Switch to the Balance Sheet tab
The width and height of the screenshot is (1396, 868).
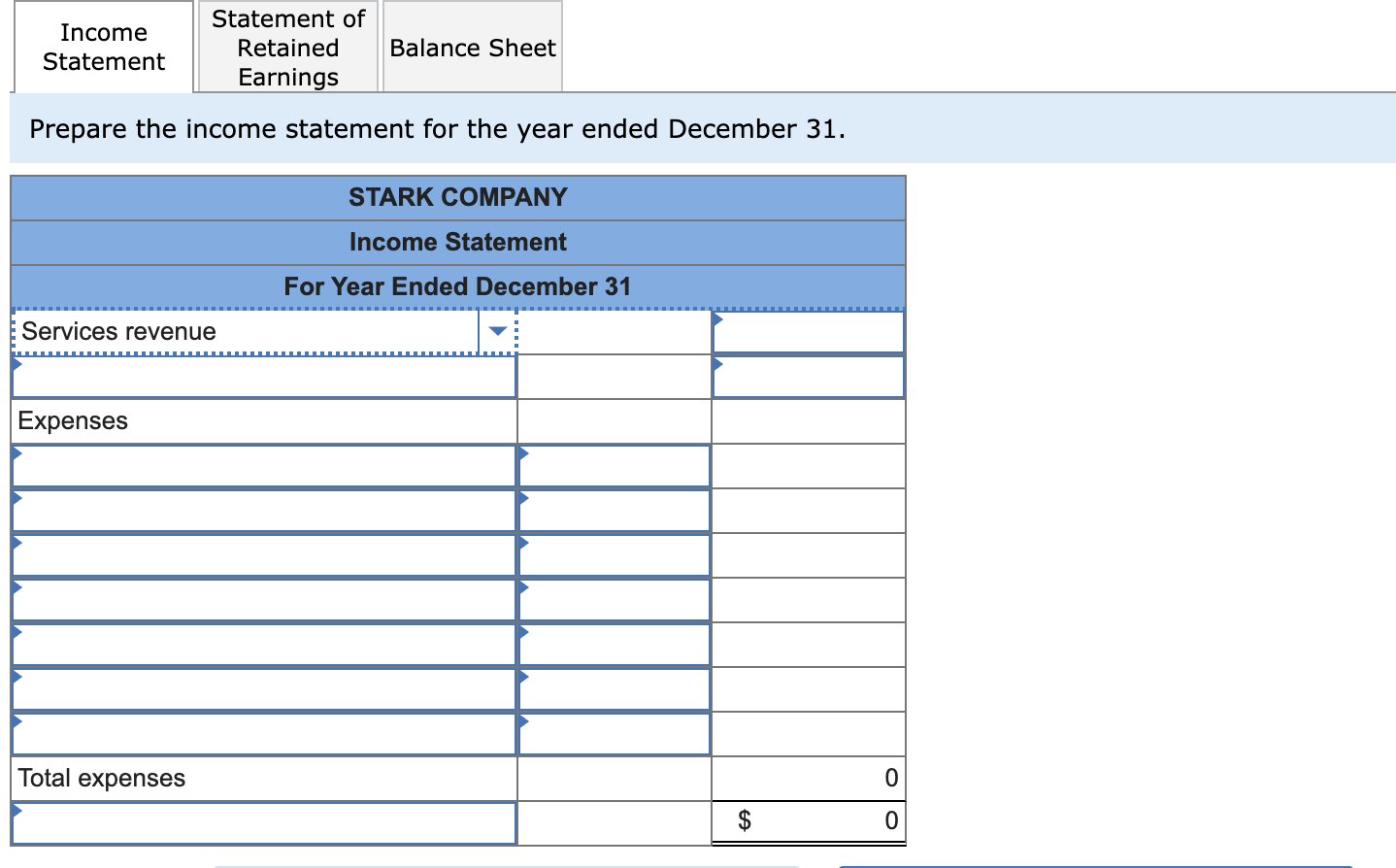pyautogui.click(x=472, y=47)
